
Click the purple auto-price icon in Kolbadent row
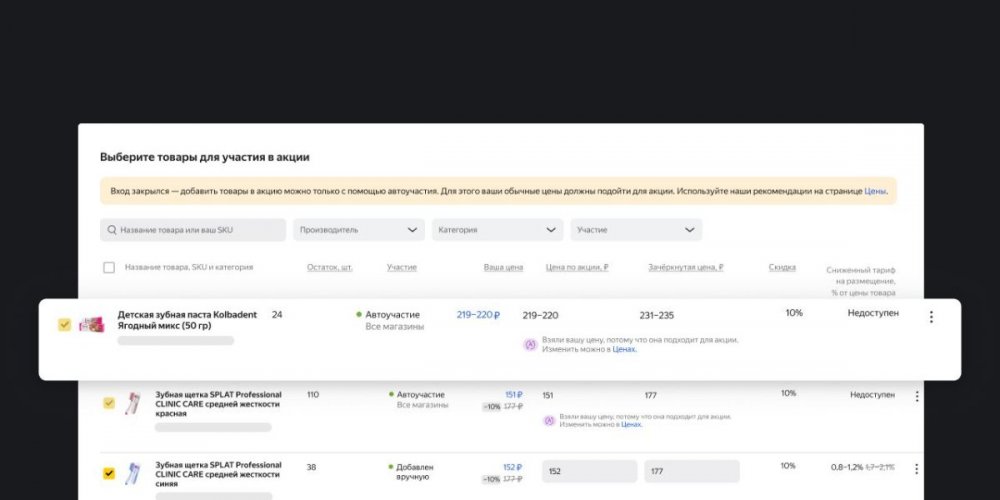(530, 345)
